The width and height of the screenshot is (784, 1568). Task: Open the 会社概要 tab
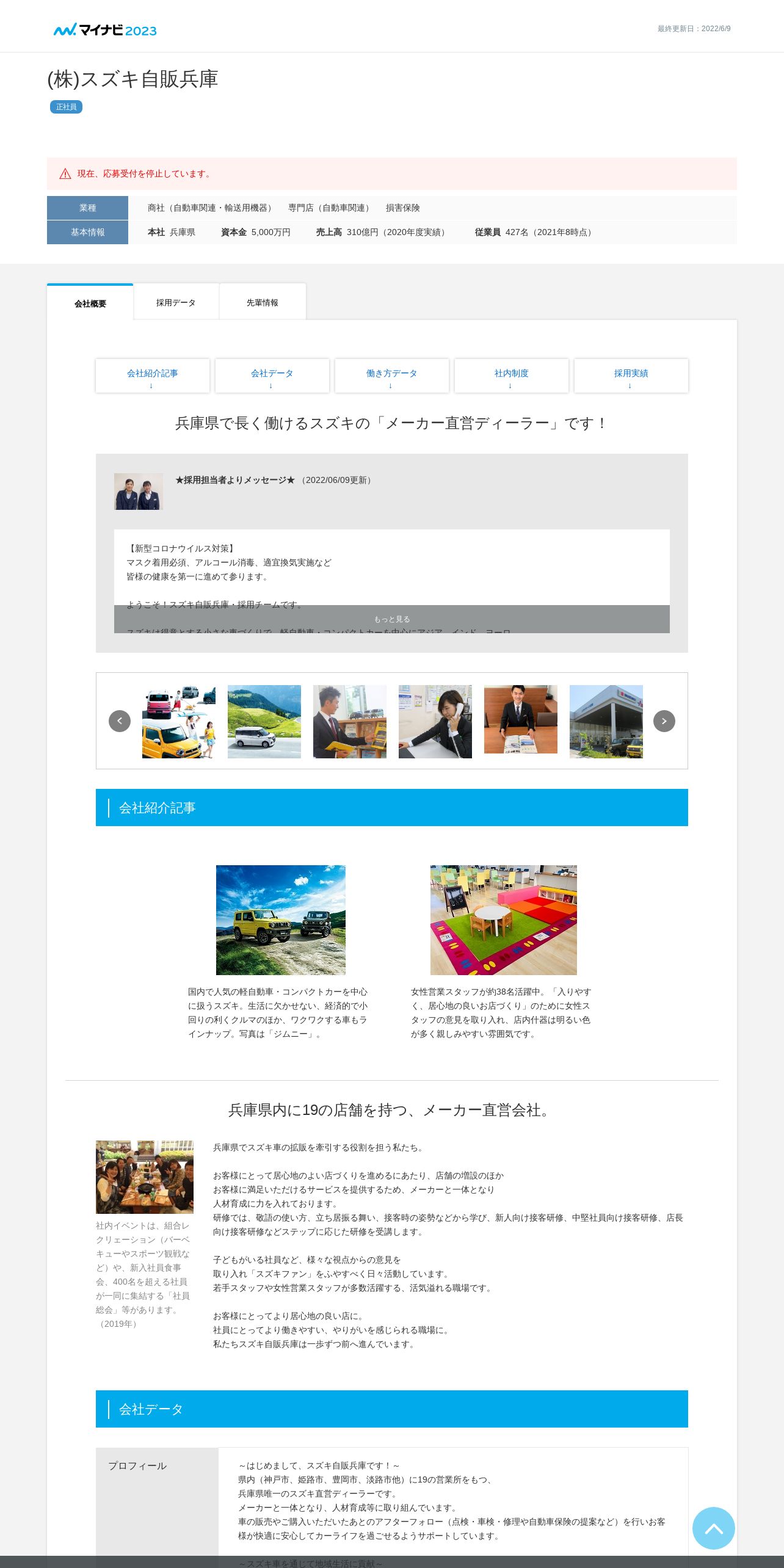point(90,303)
